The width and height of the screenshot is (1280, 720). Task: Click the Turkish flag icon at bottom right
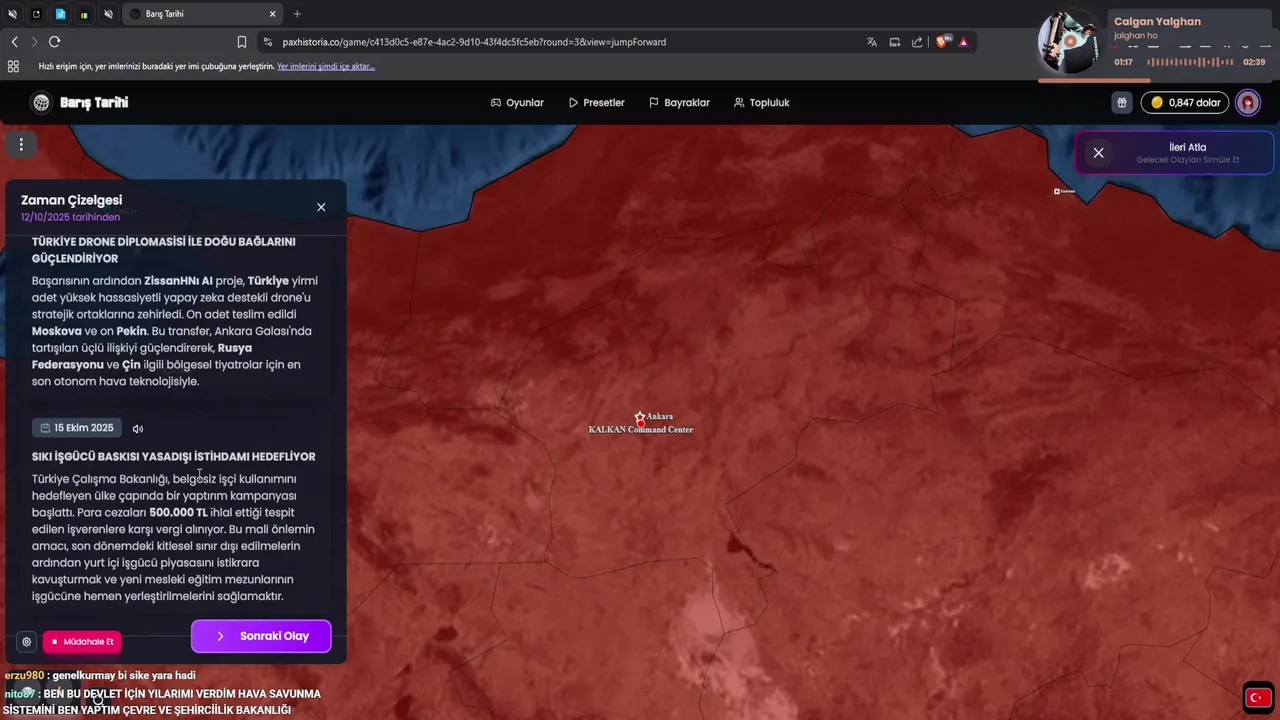coord(1258,698)
